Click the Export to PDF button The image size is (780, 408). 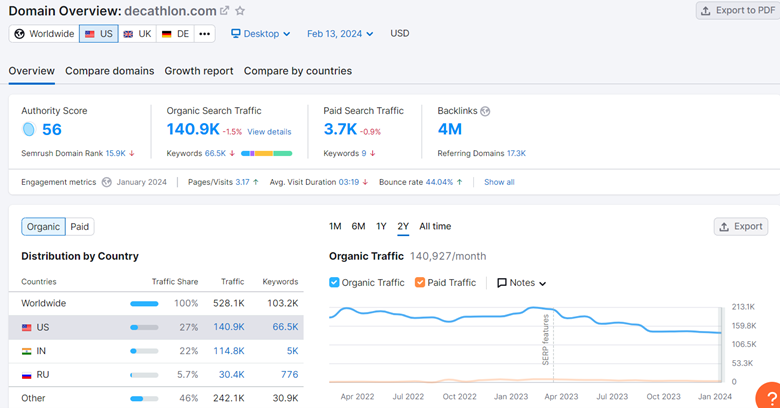click(738, 10)
